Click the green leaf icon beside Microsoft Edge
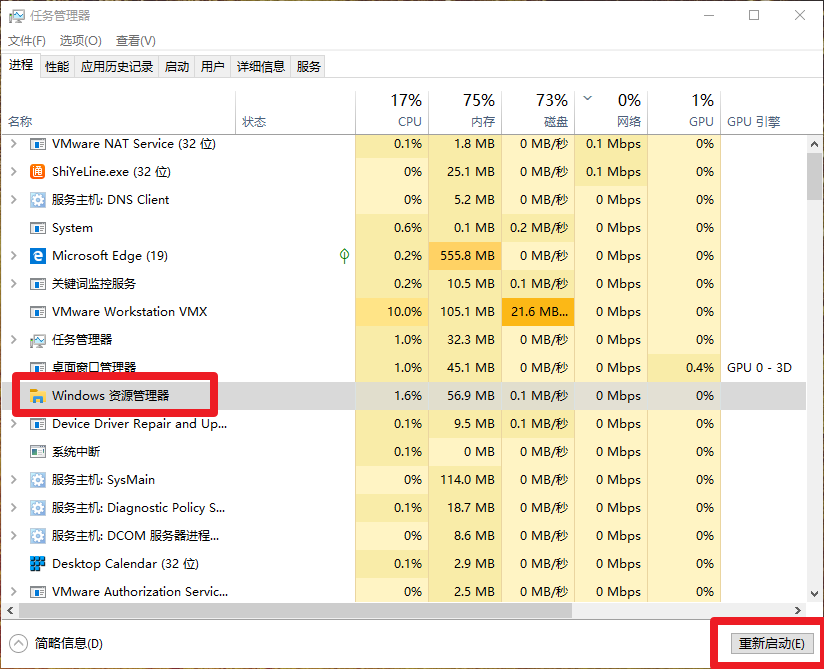The image size is (824, 669). coord(344,256)
